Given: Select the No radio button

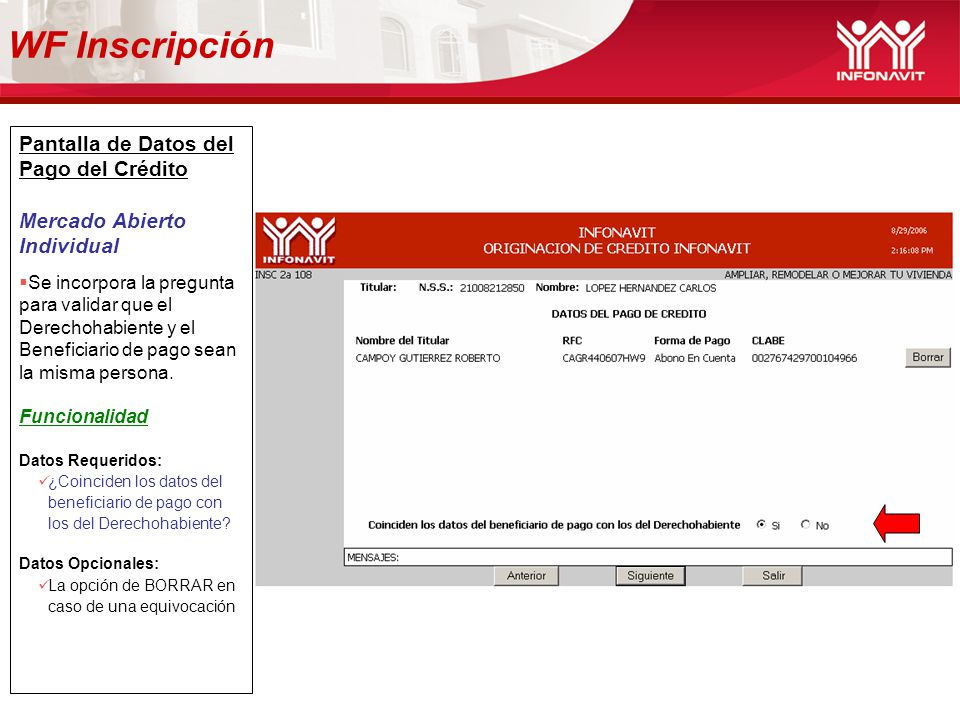Looking at the screenshot, I should [805, 525].
